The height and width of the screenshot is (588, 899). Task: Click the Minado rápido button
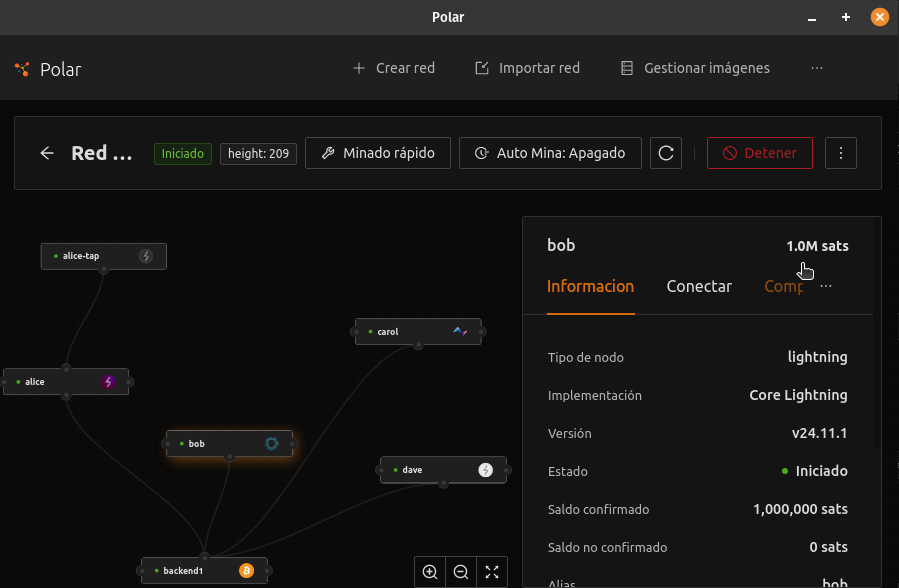pos(377,153)
